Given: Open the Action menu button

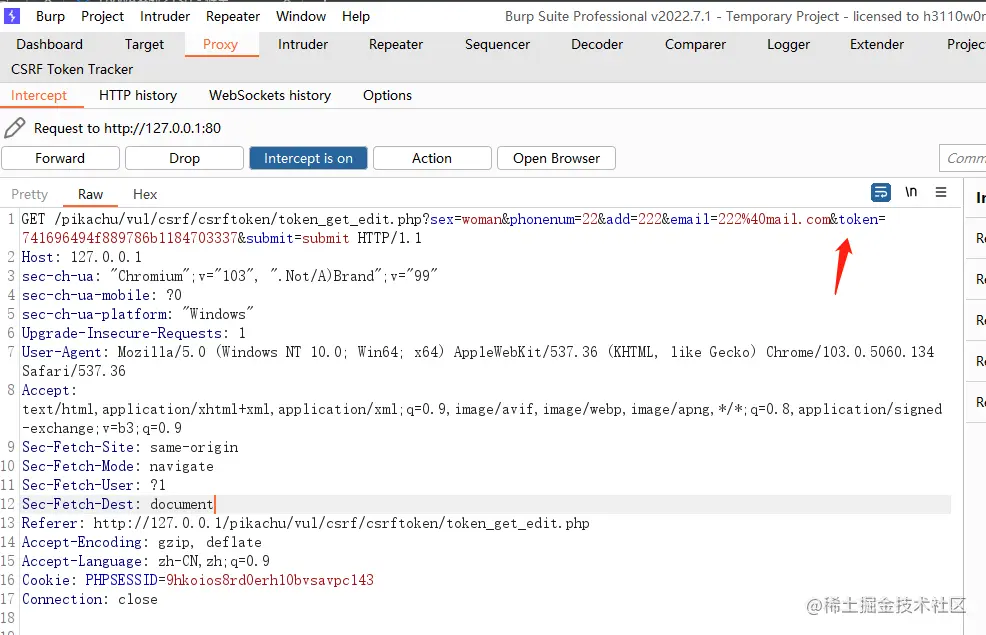Looking at the screenshot, I should coord(432,158).
